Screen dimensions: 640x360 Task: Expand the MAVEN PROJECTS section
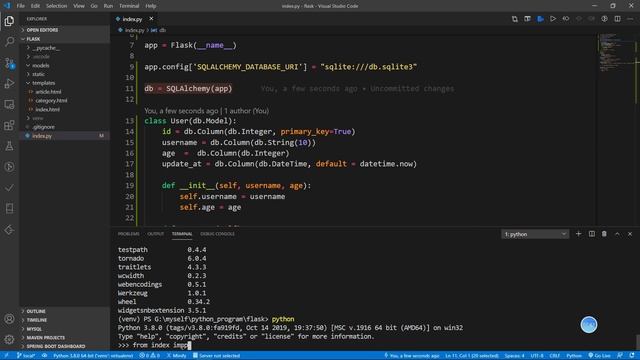64,338
